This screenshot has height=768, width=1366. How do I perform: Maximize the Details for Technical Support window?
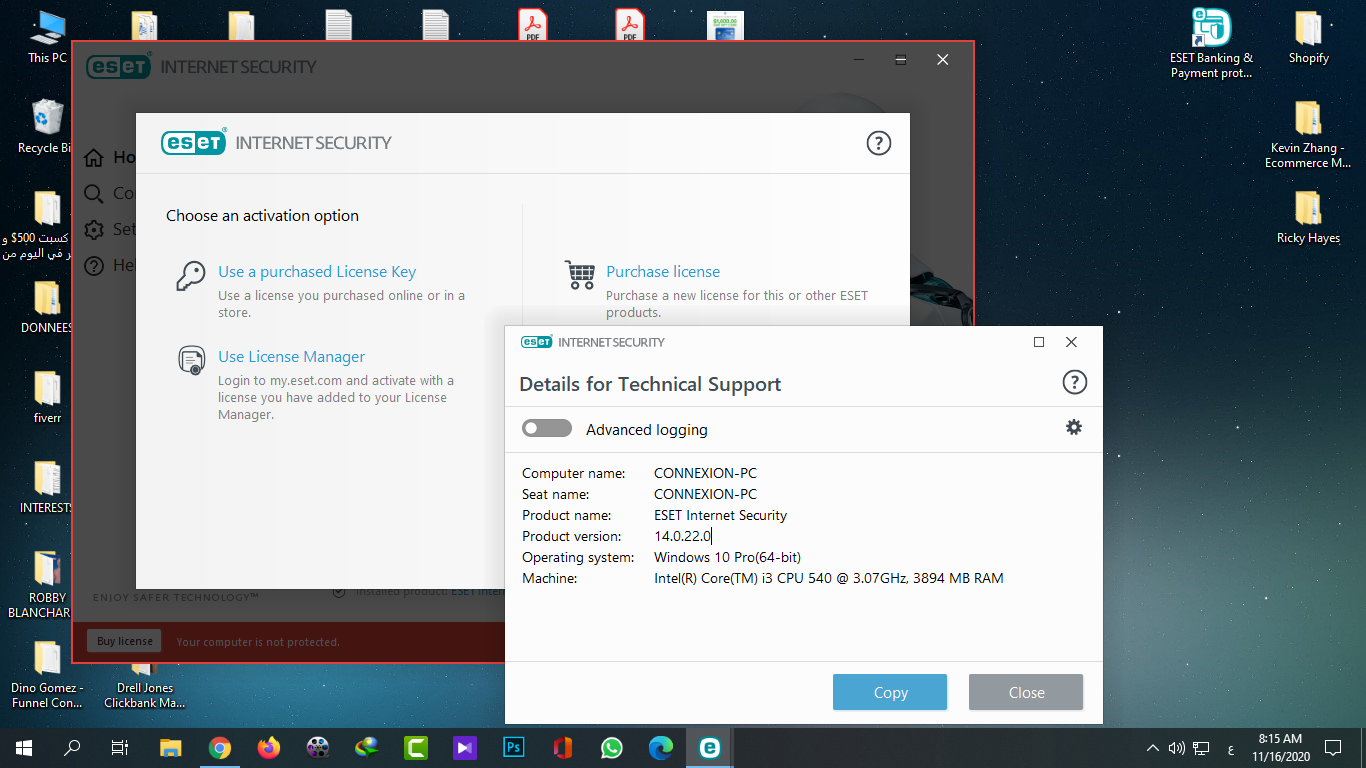(x=1039, y=342)
